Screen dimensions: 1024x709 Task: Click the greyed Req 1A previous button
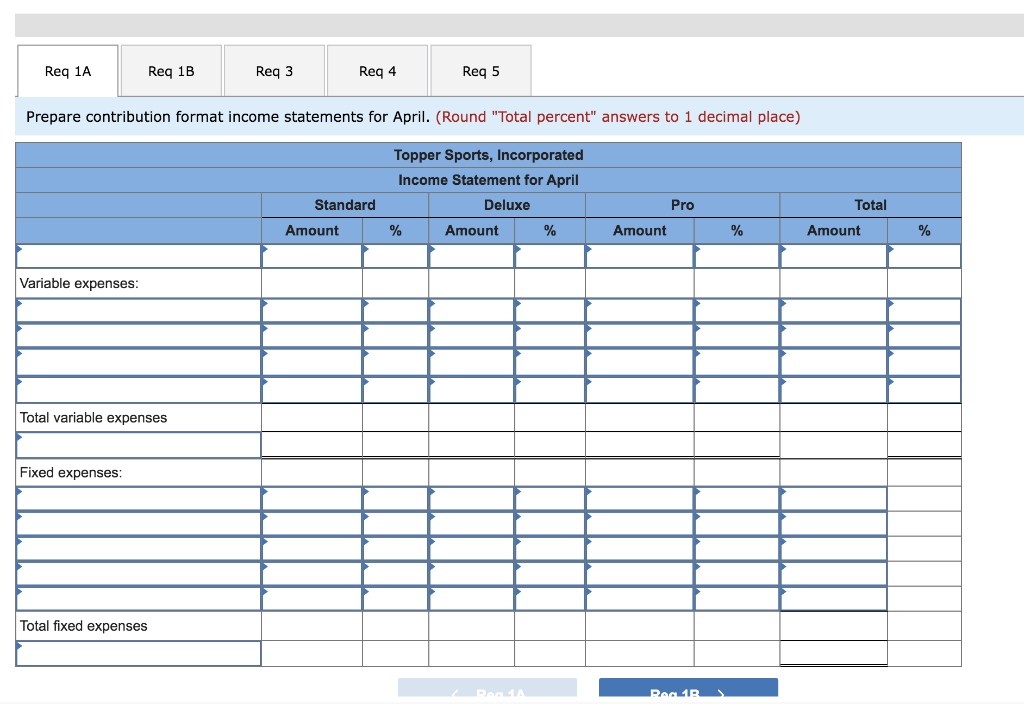pos(487,688)
